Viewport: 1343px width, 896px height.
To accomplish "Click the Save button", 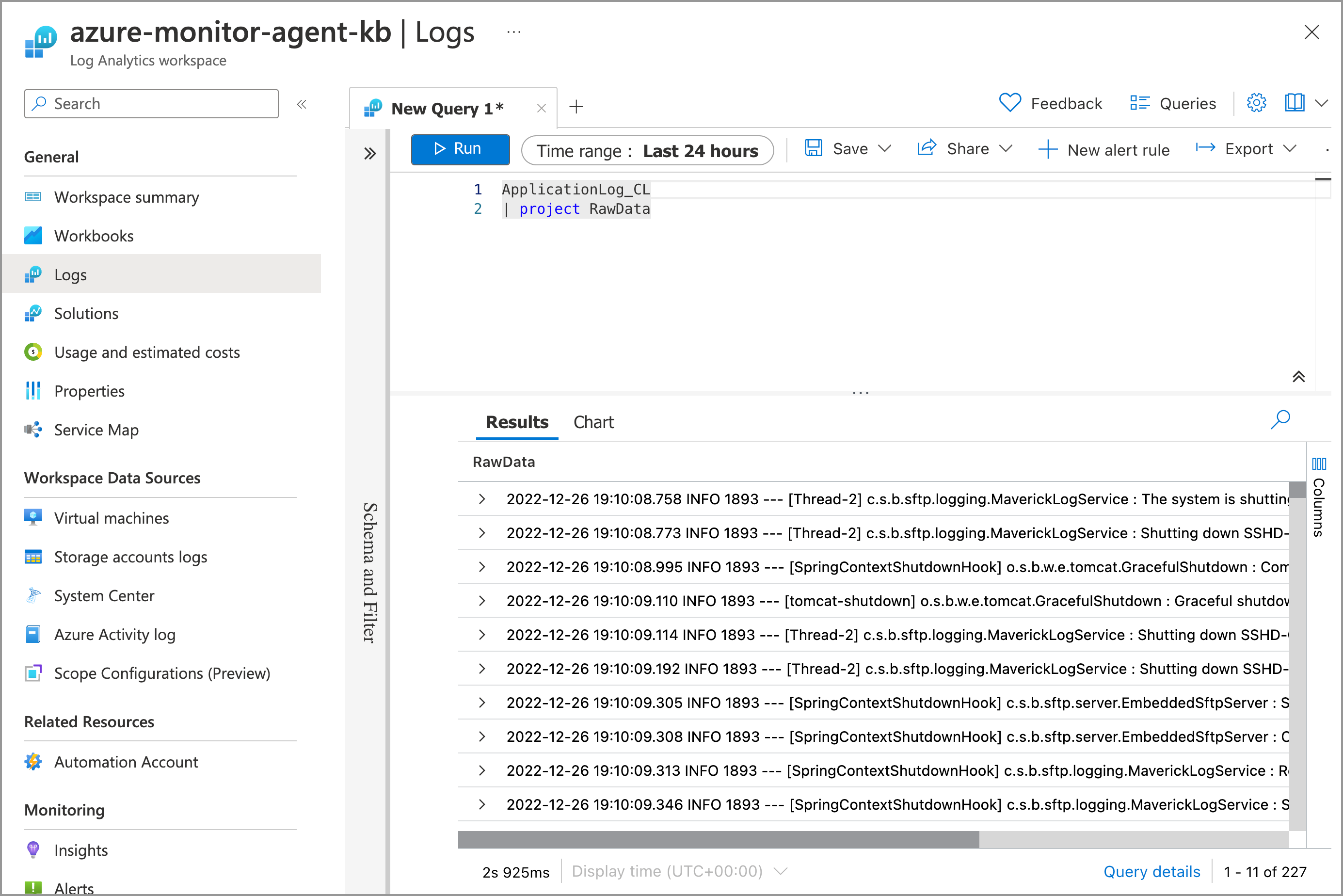I will (837, 148).
